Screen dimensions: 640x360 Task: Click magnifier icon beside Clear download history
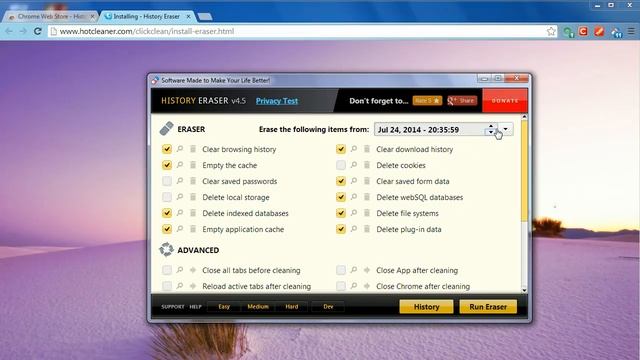pyautogui.click(x=354, y=149)
